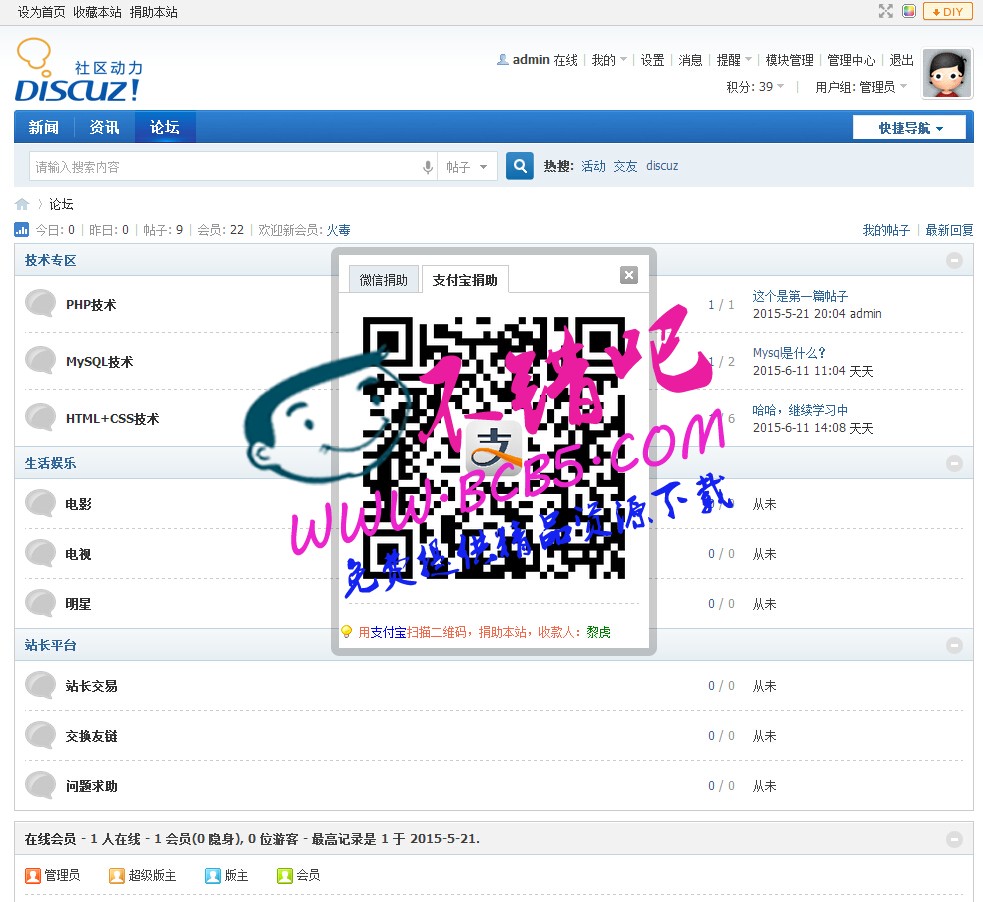Open the 快捷导航 dropdown
Image resolution: width=983 pixels, height=902 pixels.
tap(910, 128)
